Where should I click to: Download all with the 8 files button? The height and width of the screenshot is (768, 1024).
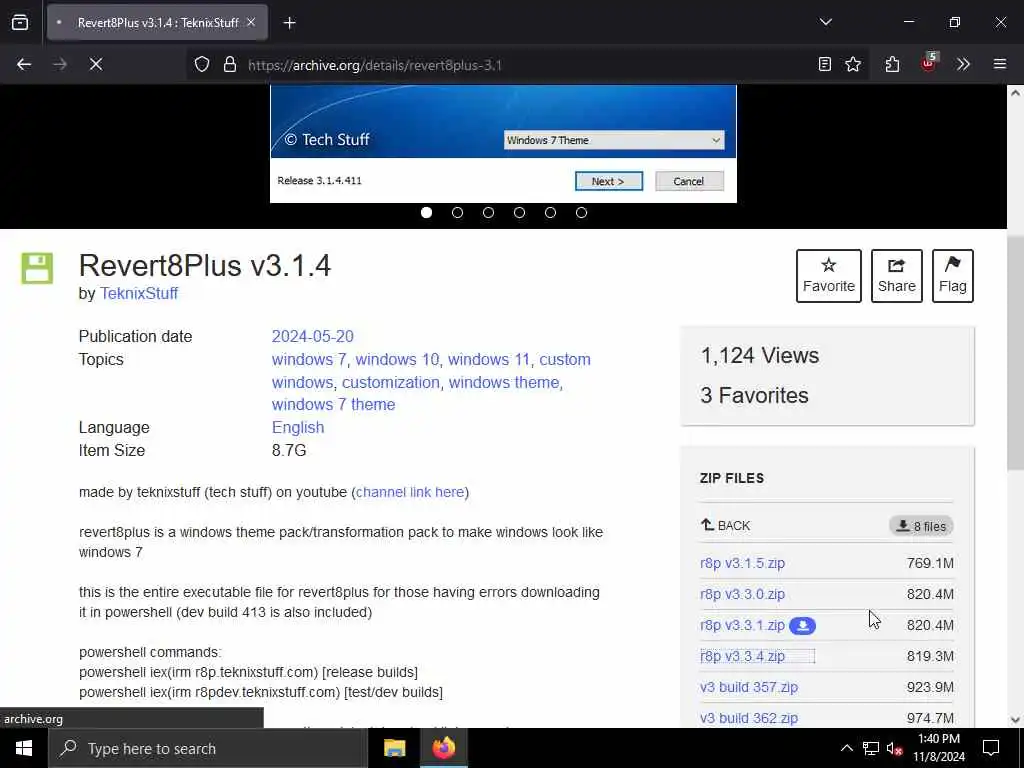pyautogui.click(x=921, y=526)
